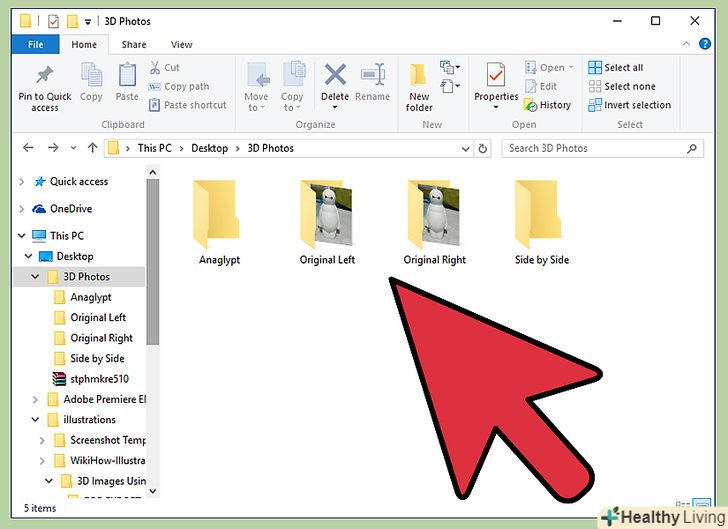Viewport: 728px width, 529px height.
Task: Open the Delete options arrow
Action: 335,108
